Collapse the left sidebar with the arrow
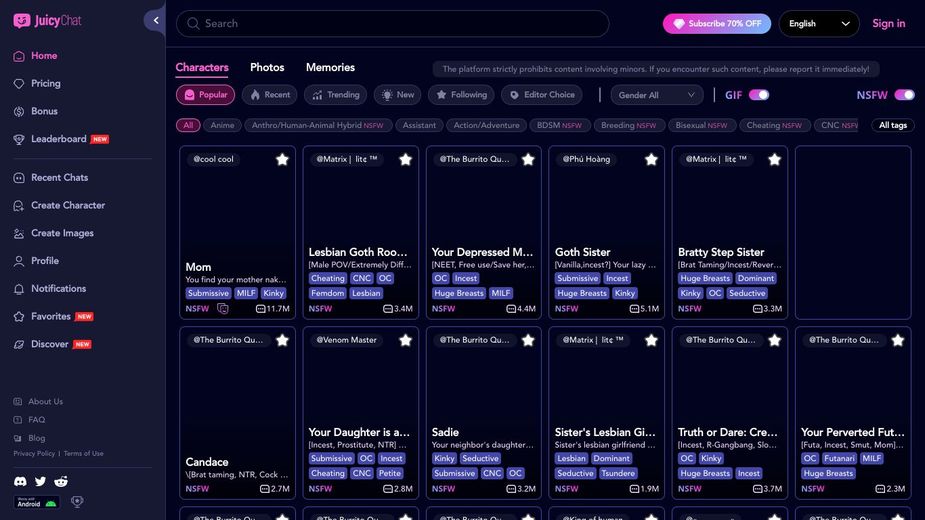The height and width of the screenshot is (520, 925). (155, 20)
